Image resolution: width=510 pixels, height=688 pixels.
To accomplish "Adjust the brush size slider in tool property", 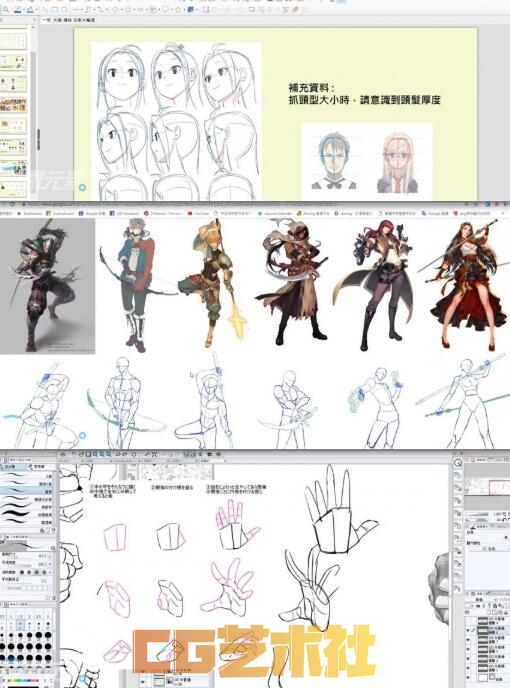I will pos(18,558).
